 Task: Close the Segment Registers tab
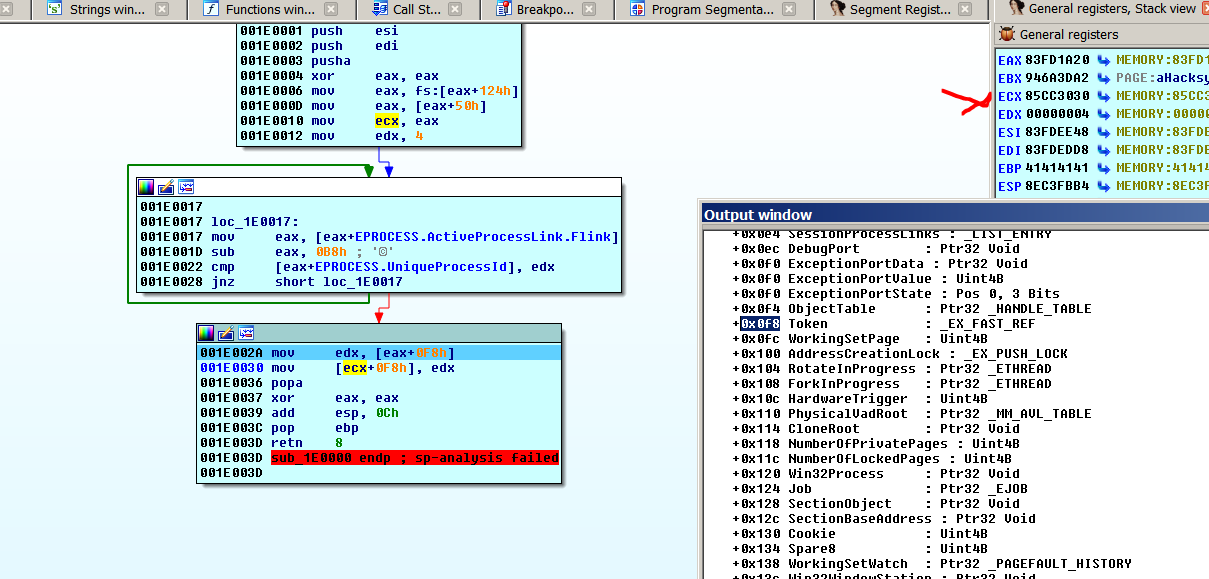[x=966, y=10]
